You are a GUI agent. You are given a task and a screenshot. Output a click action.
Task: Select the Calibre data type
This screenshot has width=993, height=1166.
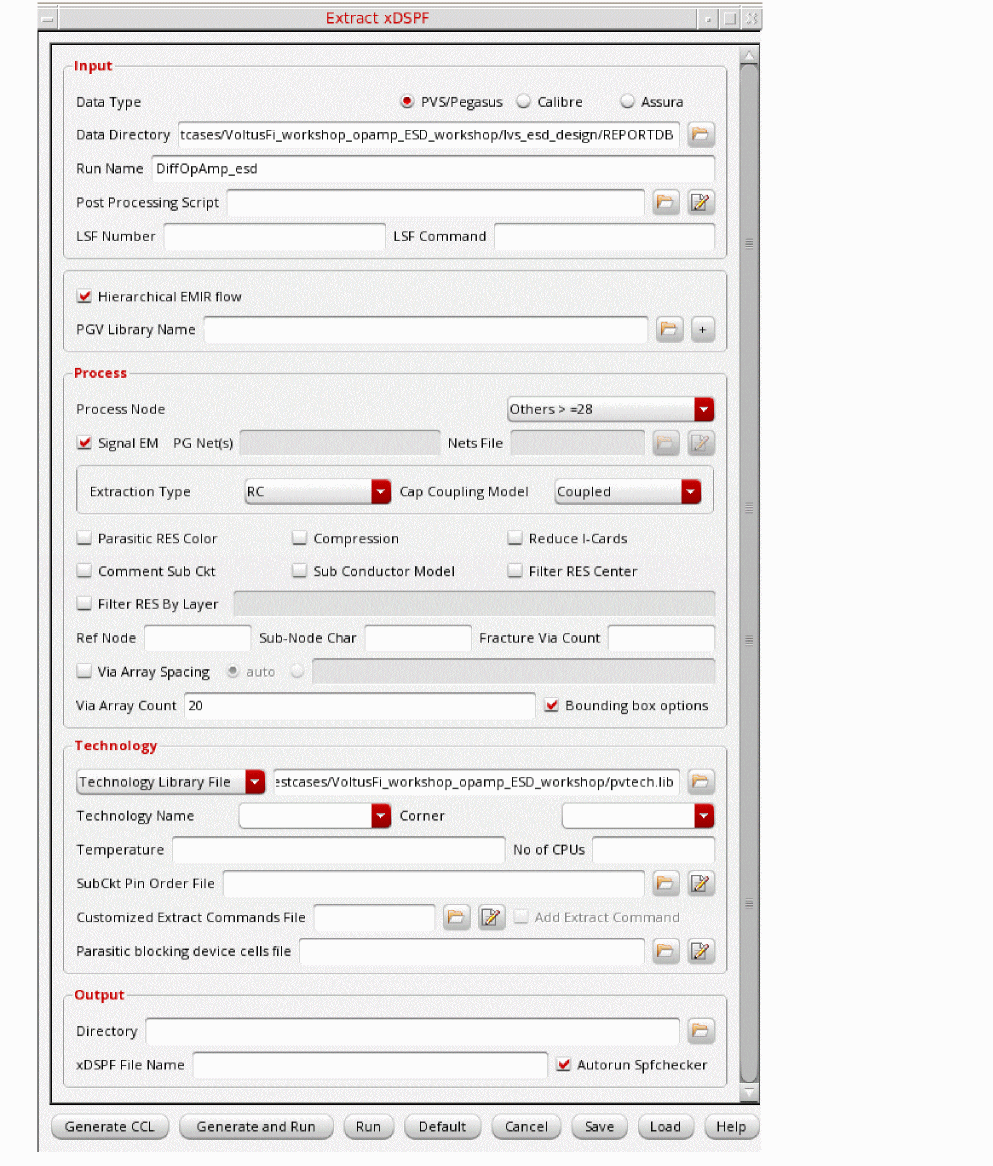[523, 102]
